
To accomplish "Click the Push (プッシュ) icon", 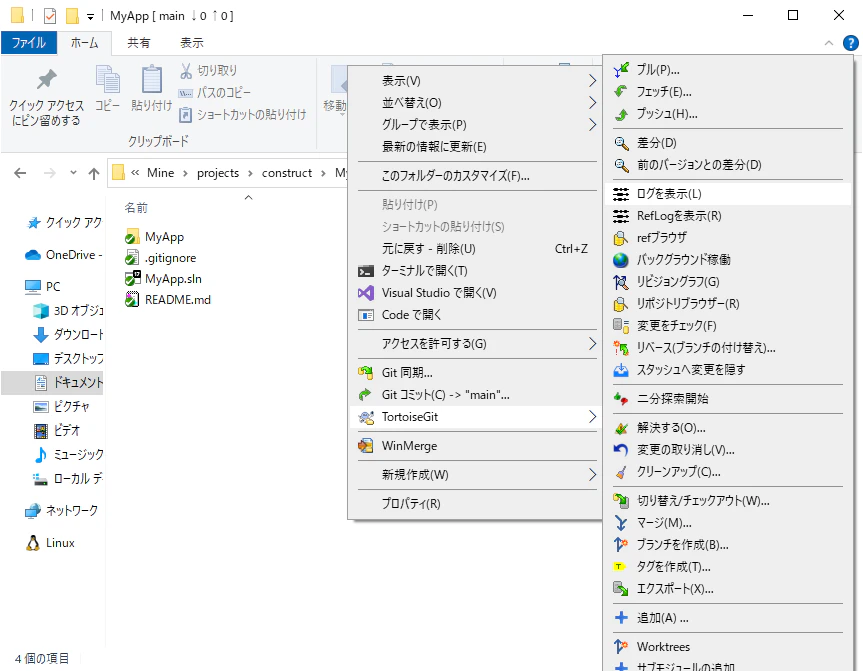I will point(621,114).
